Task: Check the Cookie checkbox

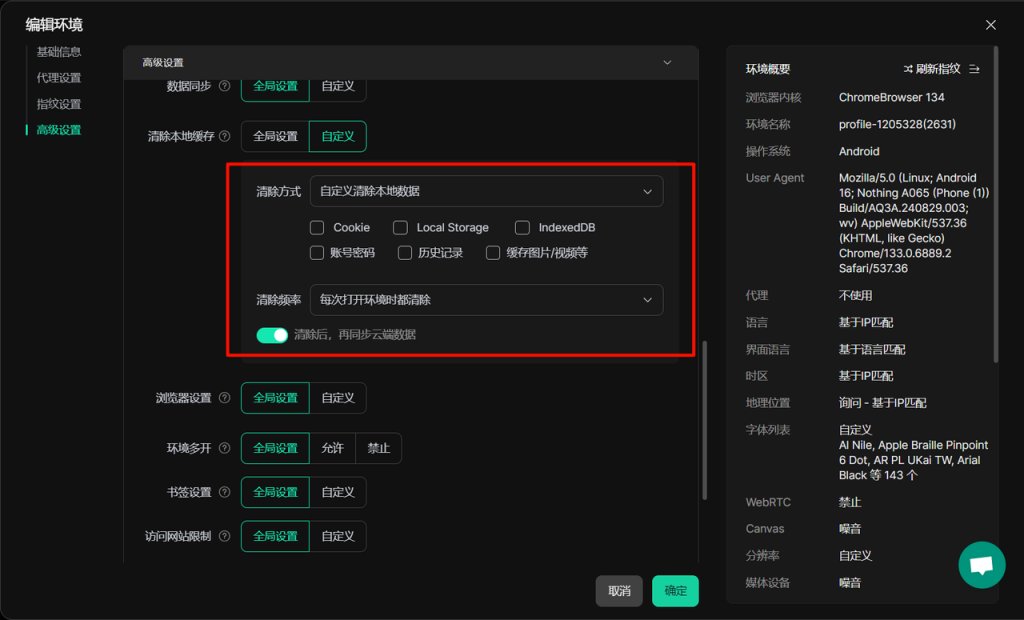Action: 317,228
